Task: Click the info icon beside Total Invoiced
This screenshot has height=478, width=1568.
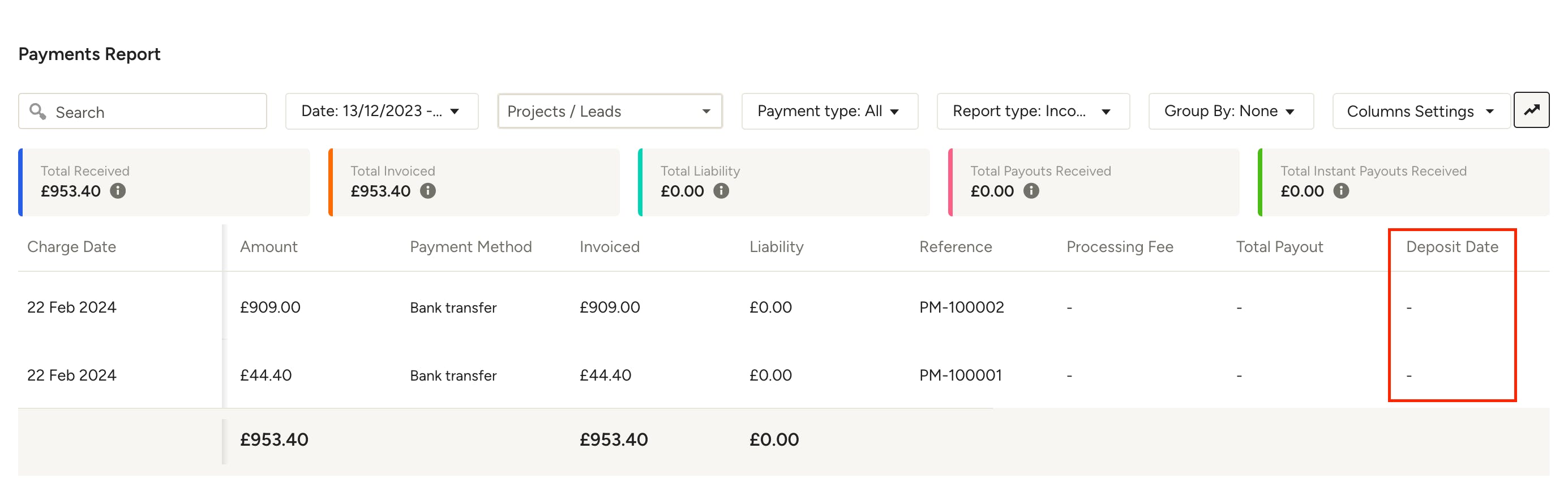Action: (x=428, y=191)
